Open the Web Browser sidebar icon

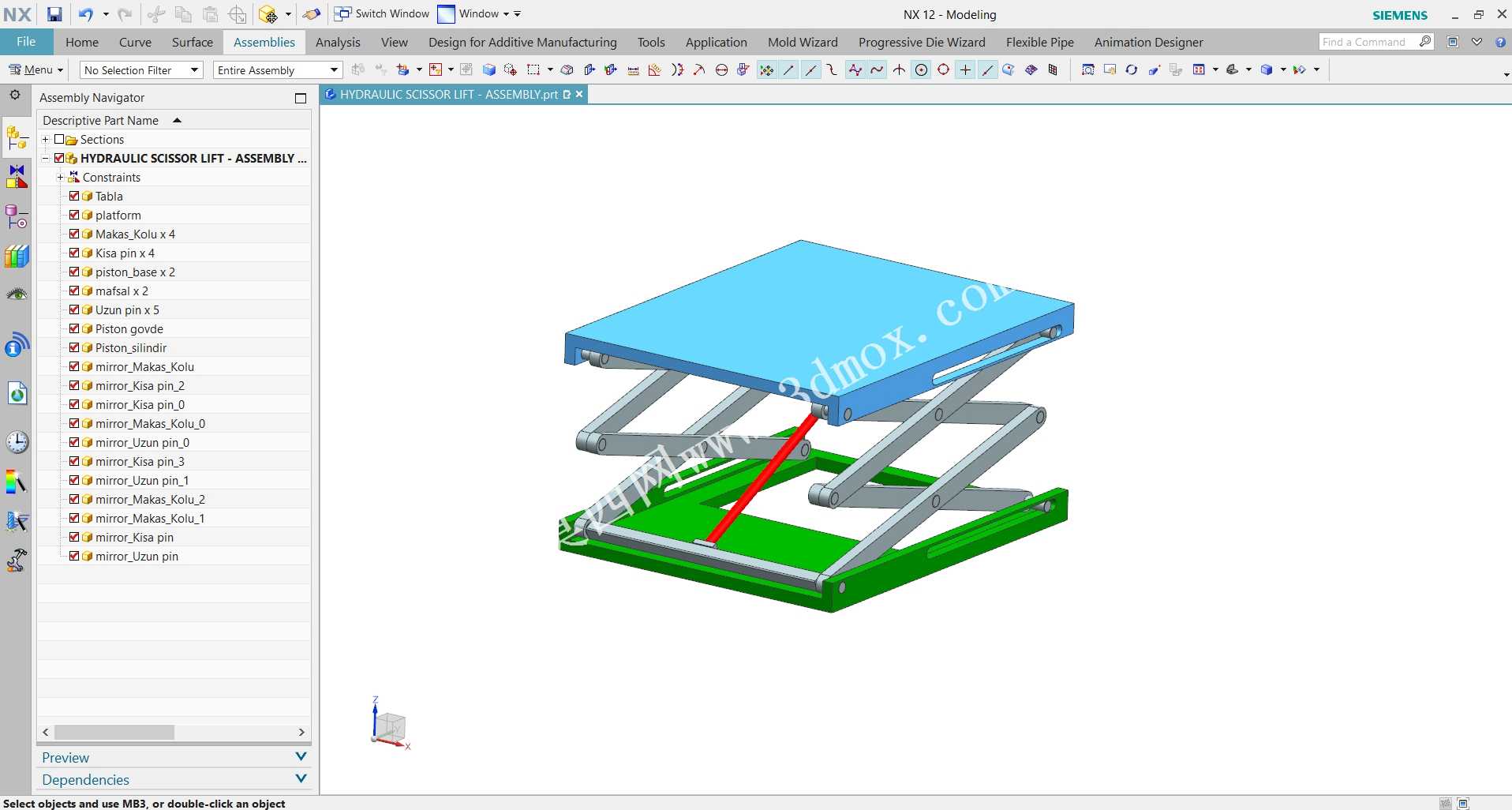tap(17, 392)
